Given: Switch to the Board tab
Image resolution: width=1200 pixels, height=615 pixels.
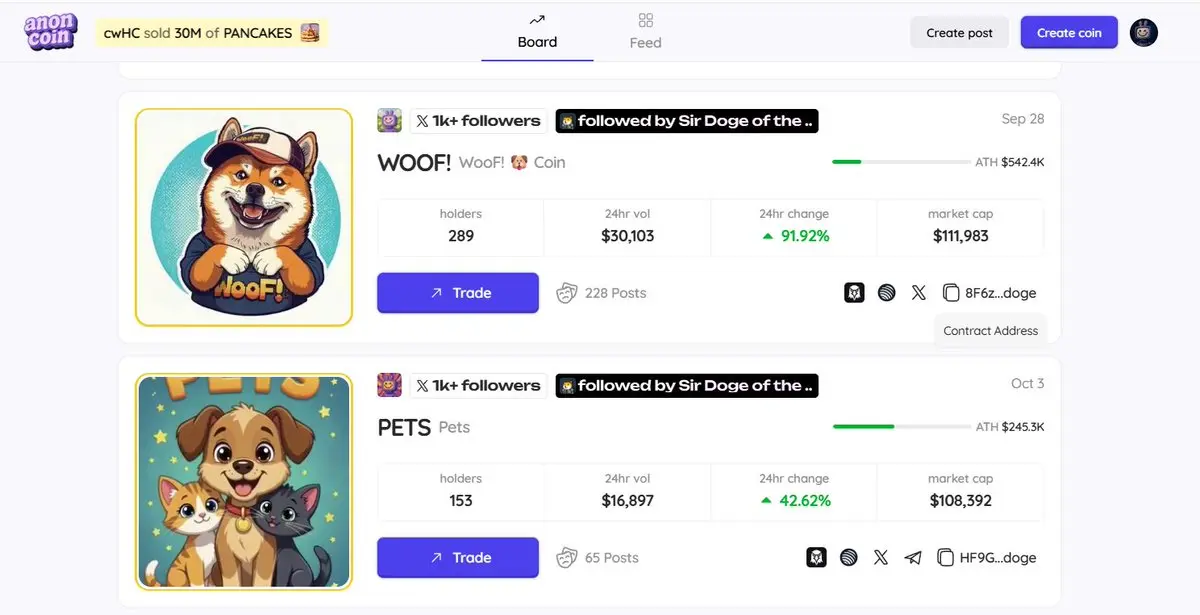Looking at the screenshot, I should tap(537, 32).
